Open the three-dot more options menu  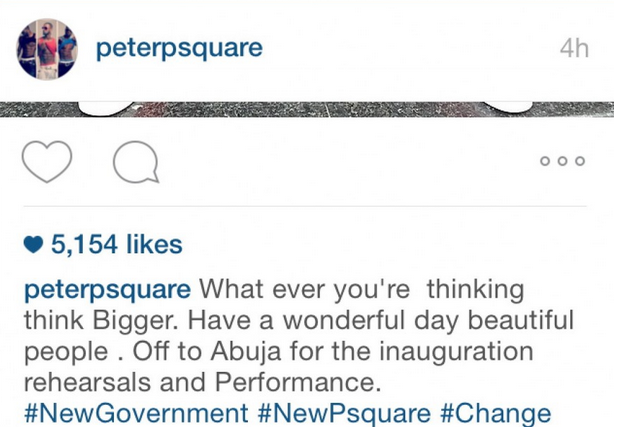pos(561,161)
